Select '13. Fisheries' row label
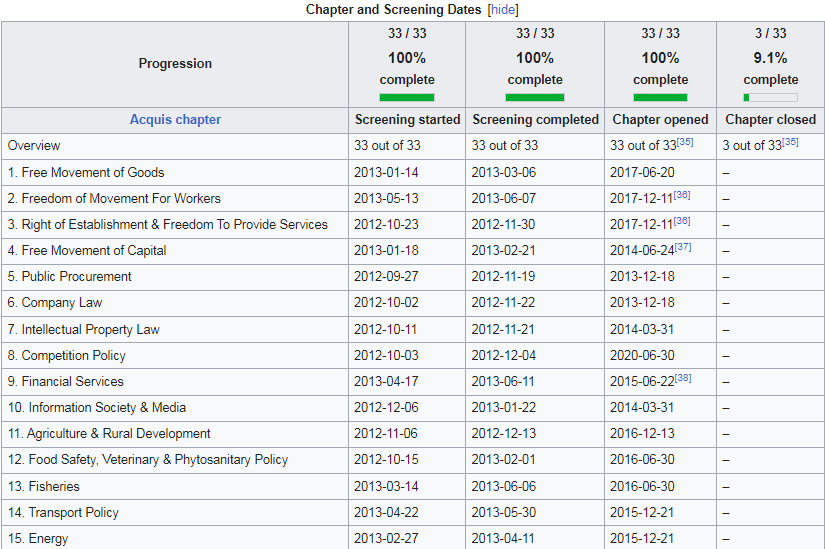This screenshot has width=825, height=549. (44, 486)
